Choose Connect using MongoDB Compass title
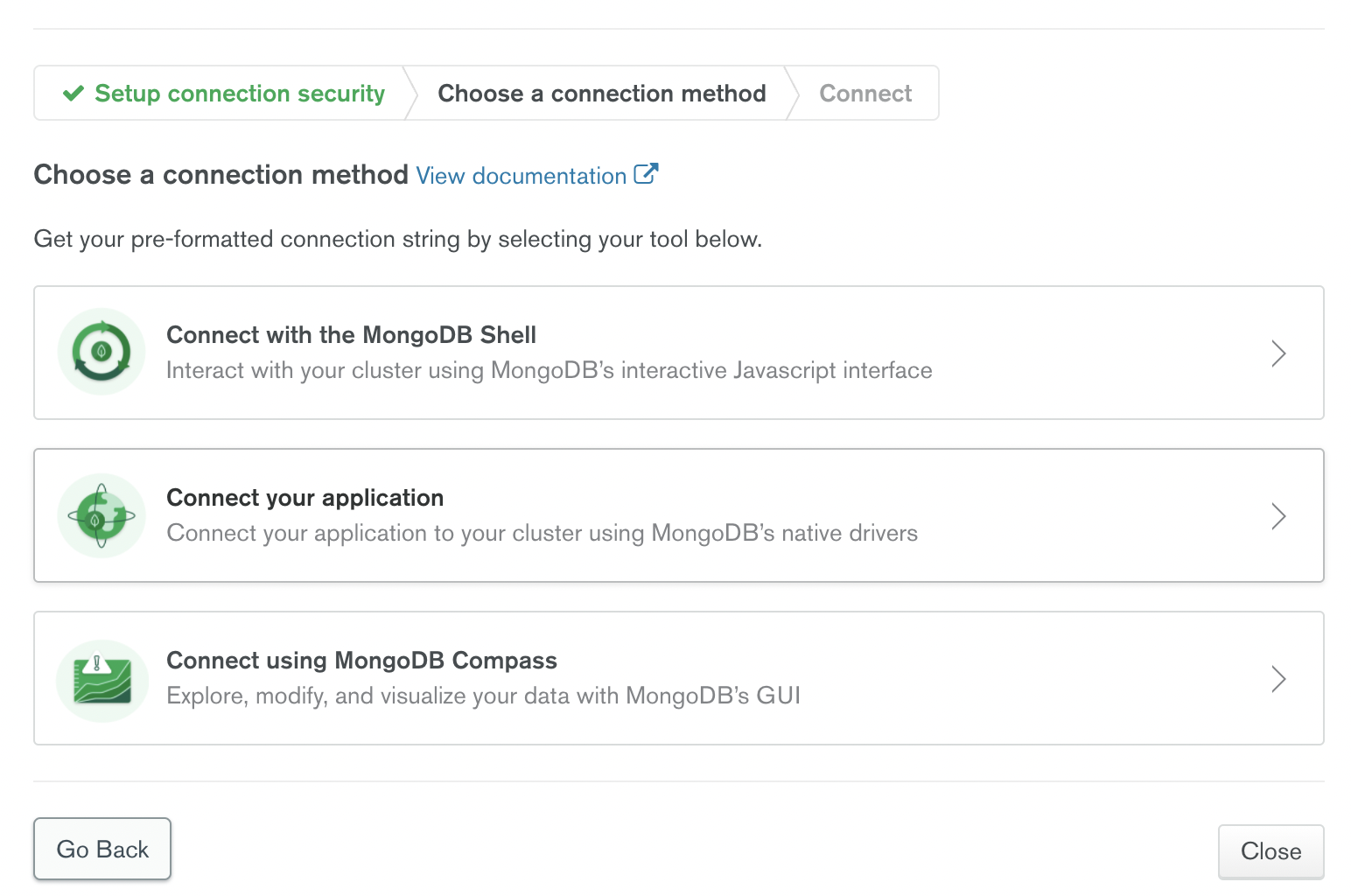The image size is (1351, 896). point(361,661)
